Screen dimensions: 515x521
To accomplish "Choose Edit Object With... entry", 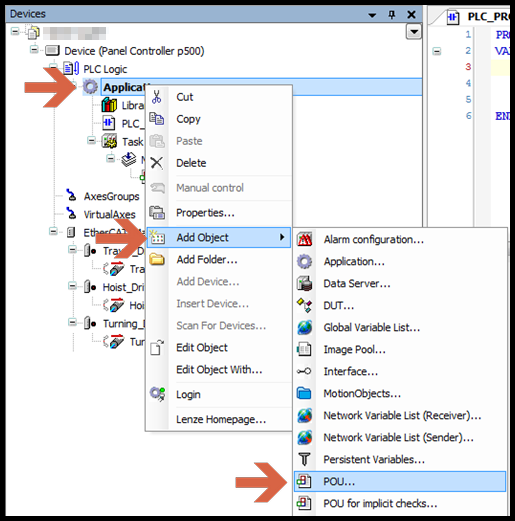I will pos(219,369).
